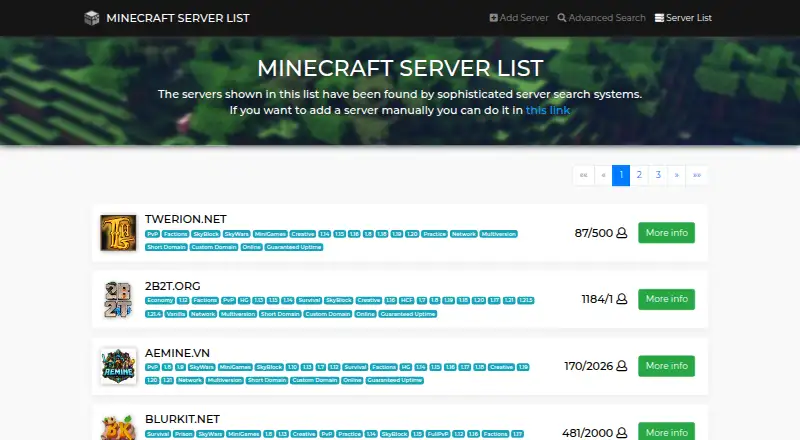Image resolution: width=800 pixels, height=440 pixels.
Task: Select the SkyWars tag on TWERION.NET
Action: (236, 234)
